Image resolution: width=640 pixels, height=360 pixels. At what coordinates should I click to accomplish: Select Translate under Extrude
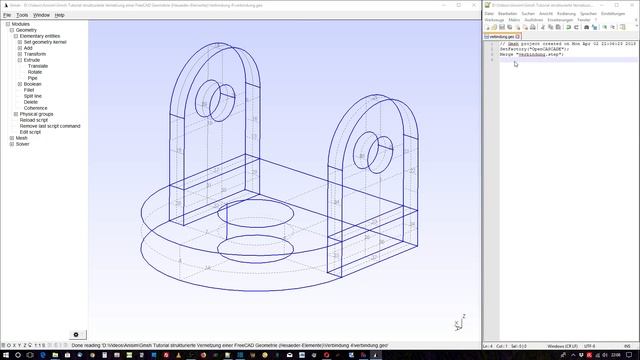[x=38, y=66]
